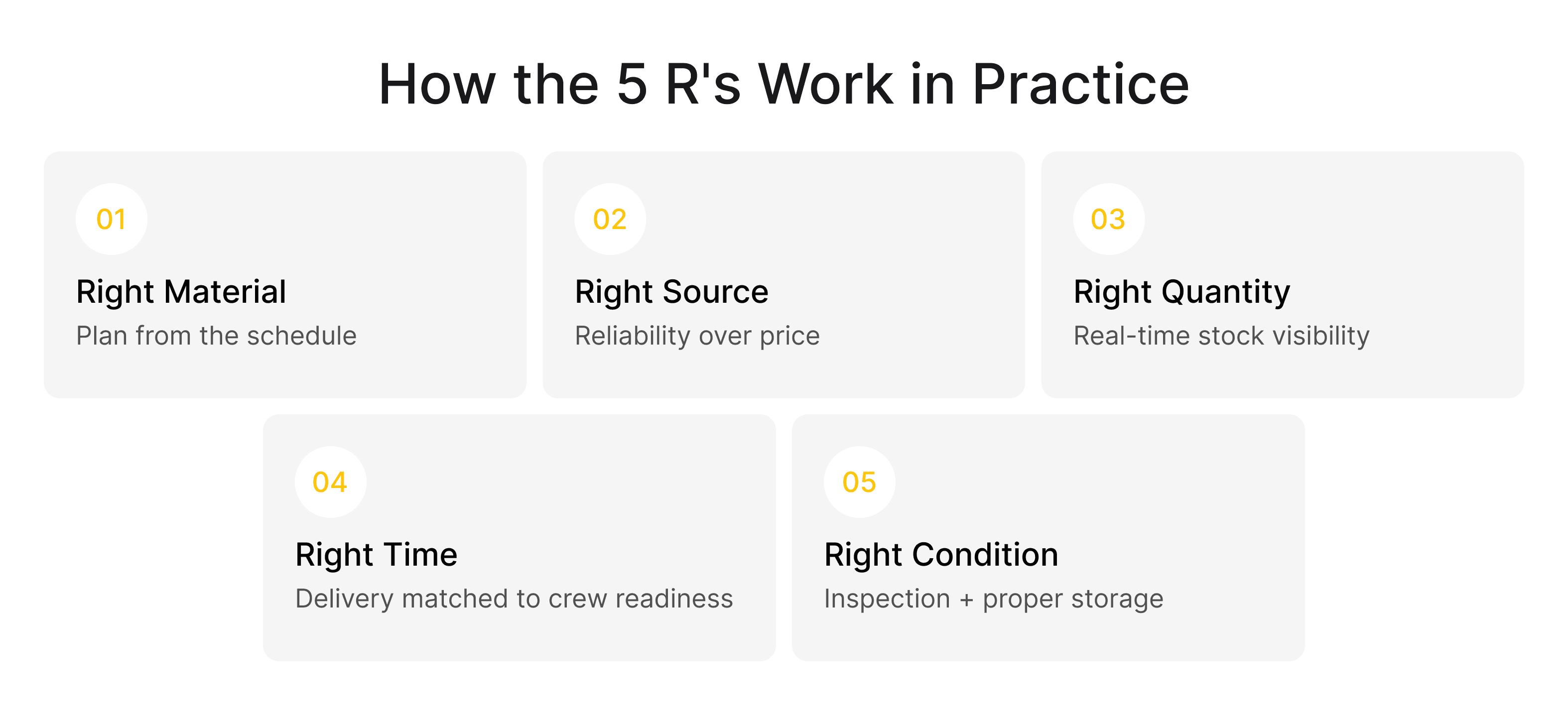The image size is (1568, 725).
Task: Click the 01 number badge
Action: pyautogui.click(x=112, y=219)
